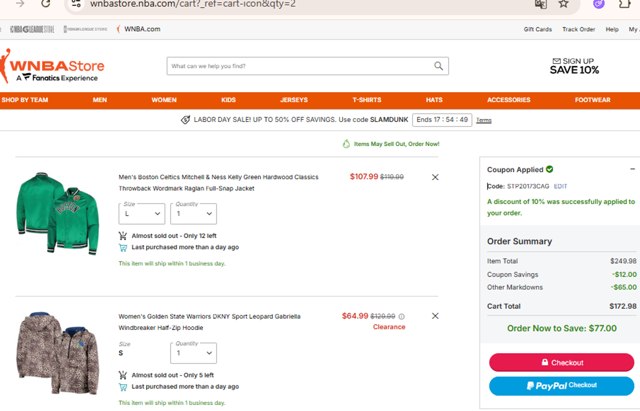Click the 'Order Now to Save: $77.00' text
640x411 pixels.
click(x=562, y=328)
